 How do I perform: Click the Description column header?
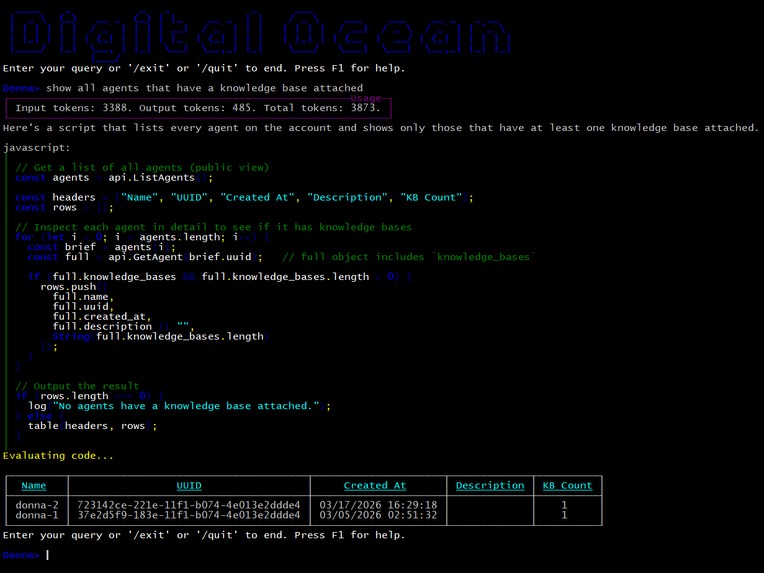coord(490,486)
